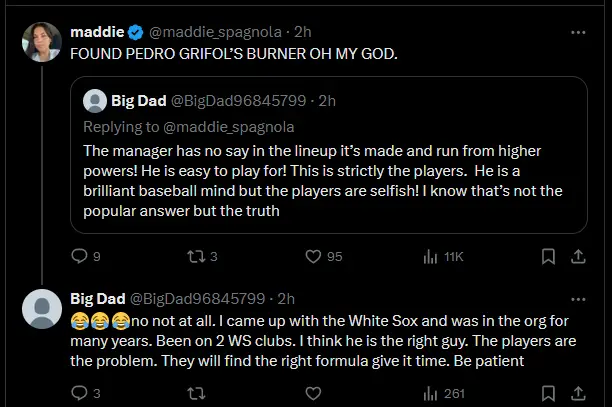This screenshot has width=612, height=407.
Task: Open more options on Big Dad's reply
Action: click(578, 299)
